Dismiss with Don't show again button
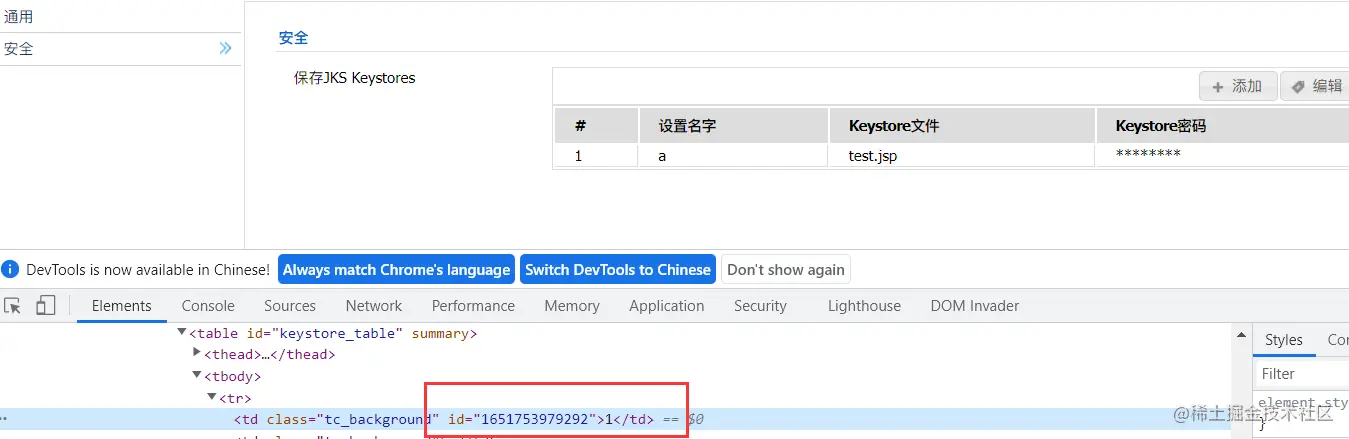 (786, 270)
